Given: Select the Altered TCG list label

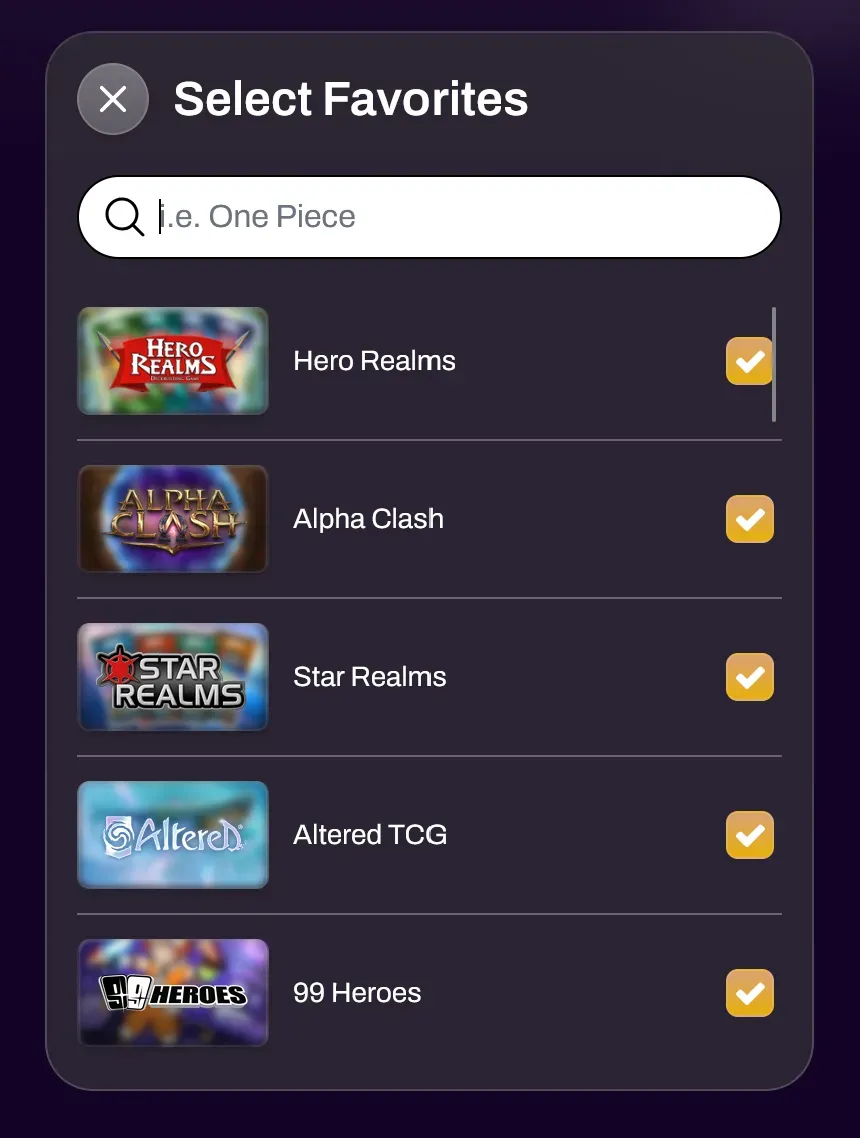Looking at the screenshot, I should point(370,835).
